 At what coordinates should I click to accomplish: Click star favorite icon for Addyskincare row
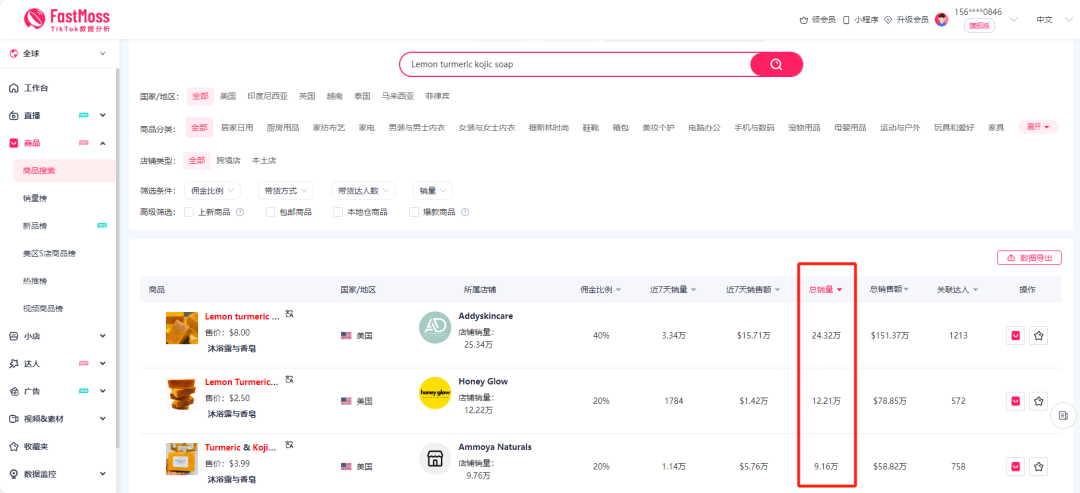[x=1039, y=336]
